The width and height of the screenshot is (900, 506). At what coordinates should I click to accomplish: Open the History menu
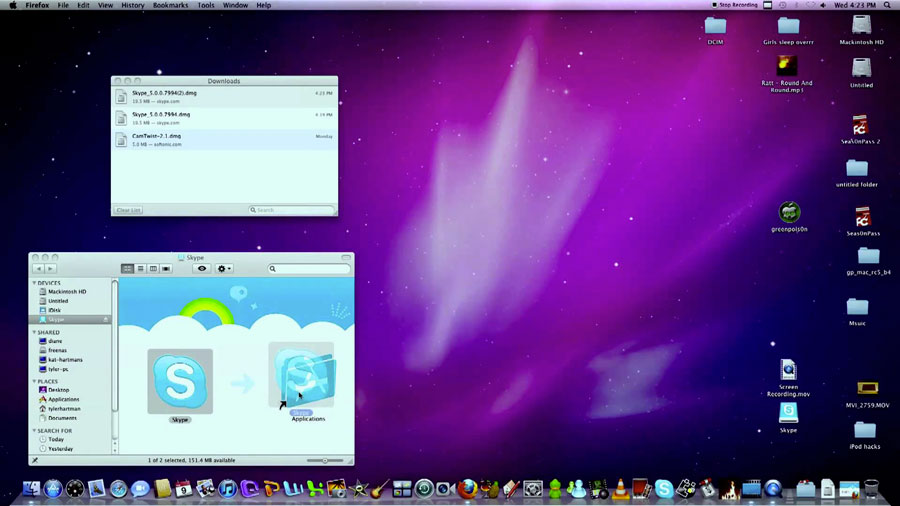(133, 5)
